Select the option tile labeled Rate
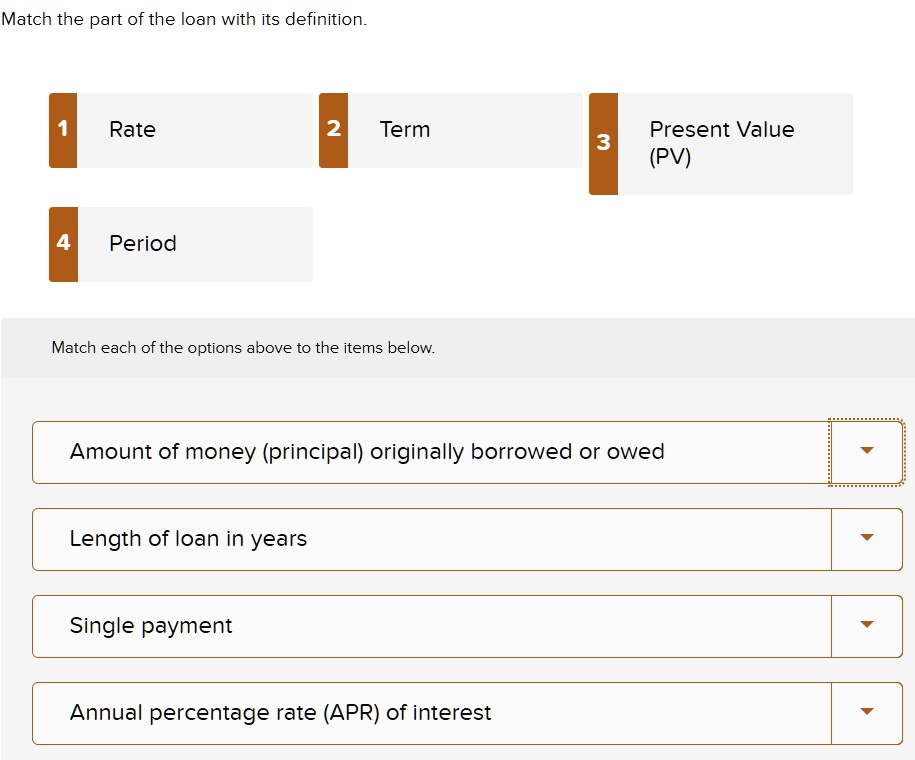 click(x=180, y=130)
